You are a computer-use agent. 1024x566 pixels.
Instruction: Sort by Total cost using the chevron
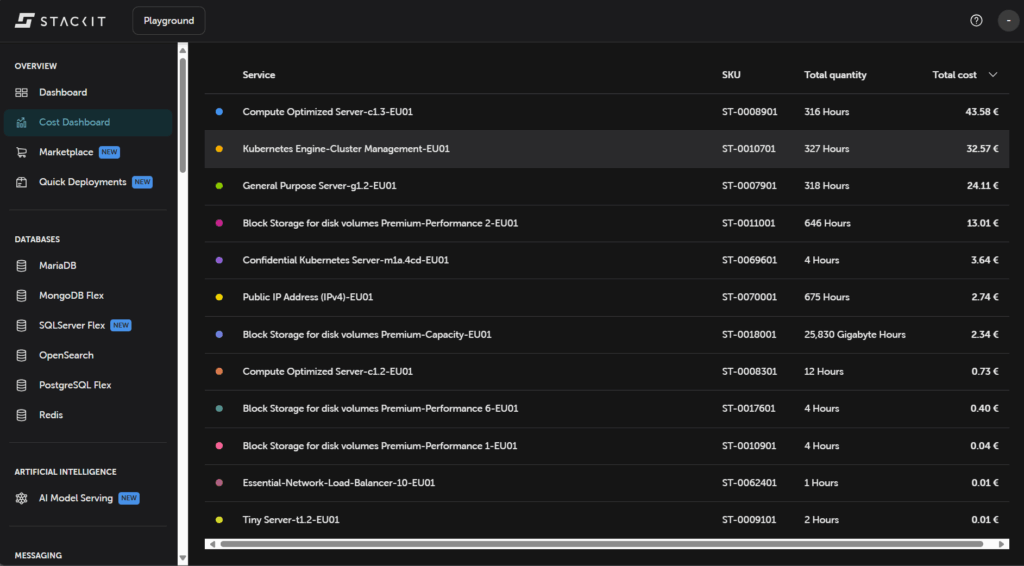993,75
